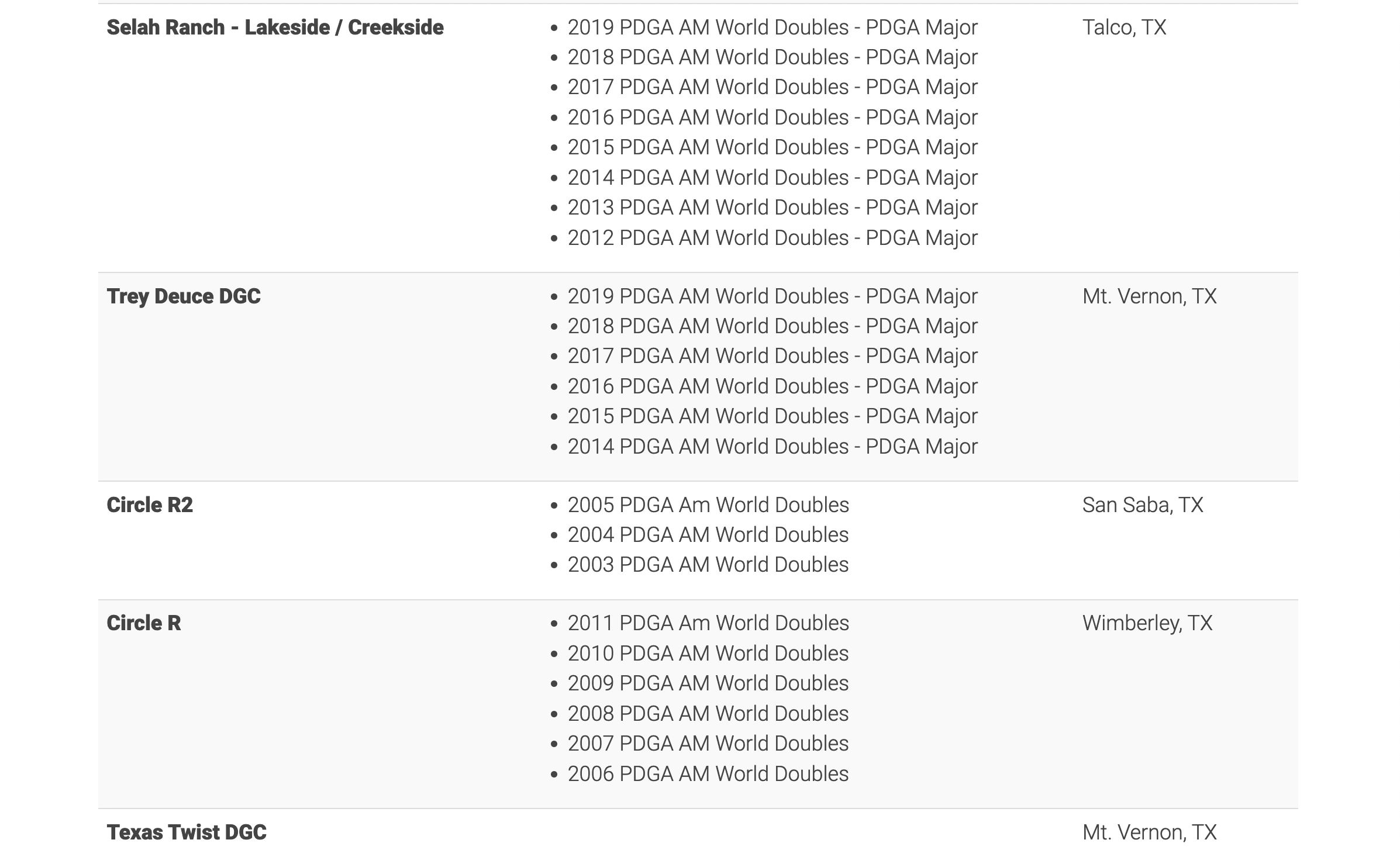The height and width of the screenshot is (850, 1400).
Task: Open the Texas Twist DGC course
Action: pyautogui.click(x=187, y=832)
